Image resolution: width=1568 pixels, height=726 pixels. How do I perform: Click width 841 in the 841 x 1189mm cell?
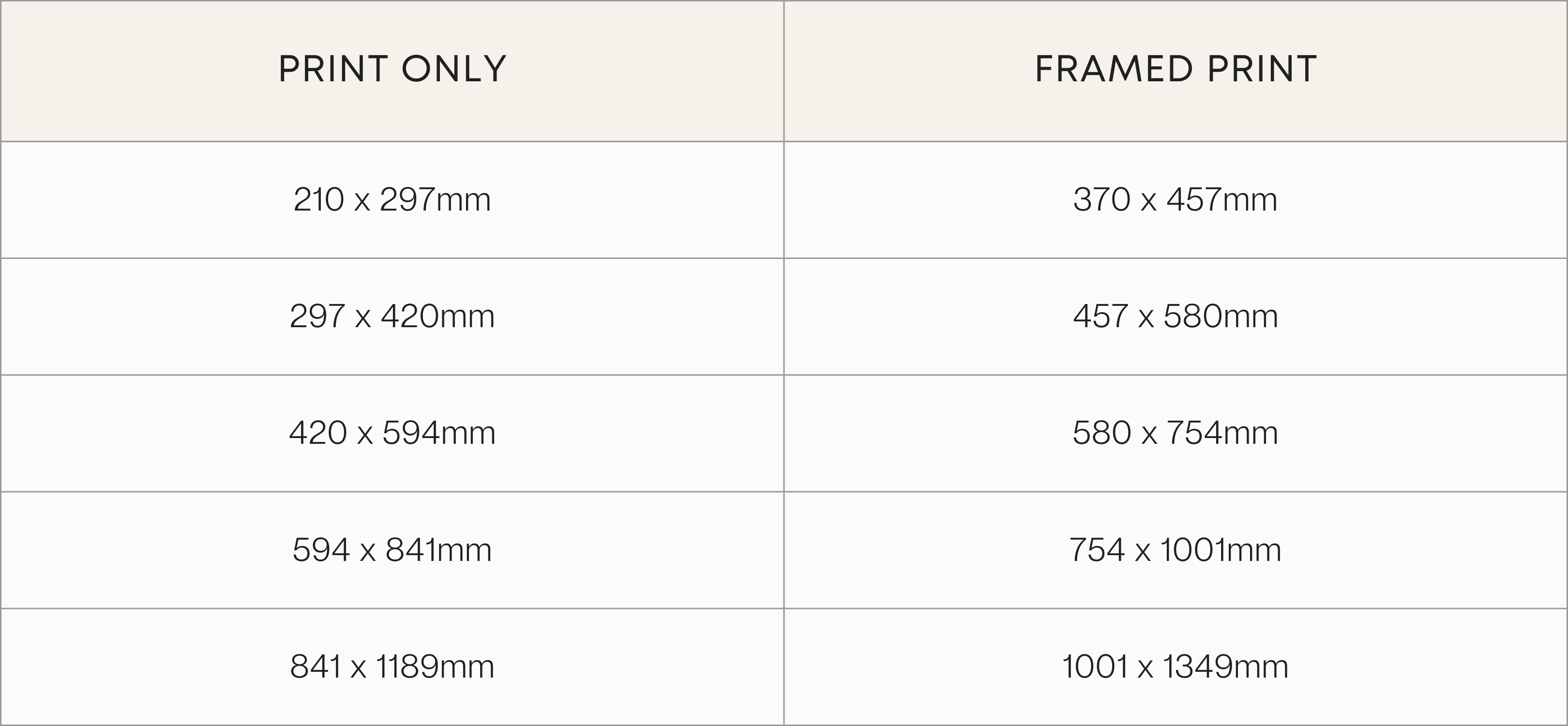316,667
